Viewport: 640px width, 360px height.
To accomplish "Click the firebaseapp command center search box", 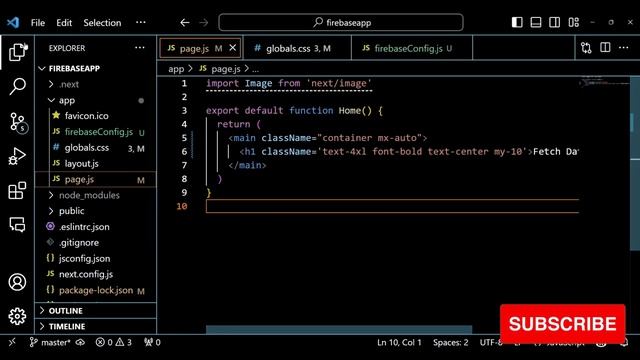I will click(341, 22).
